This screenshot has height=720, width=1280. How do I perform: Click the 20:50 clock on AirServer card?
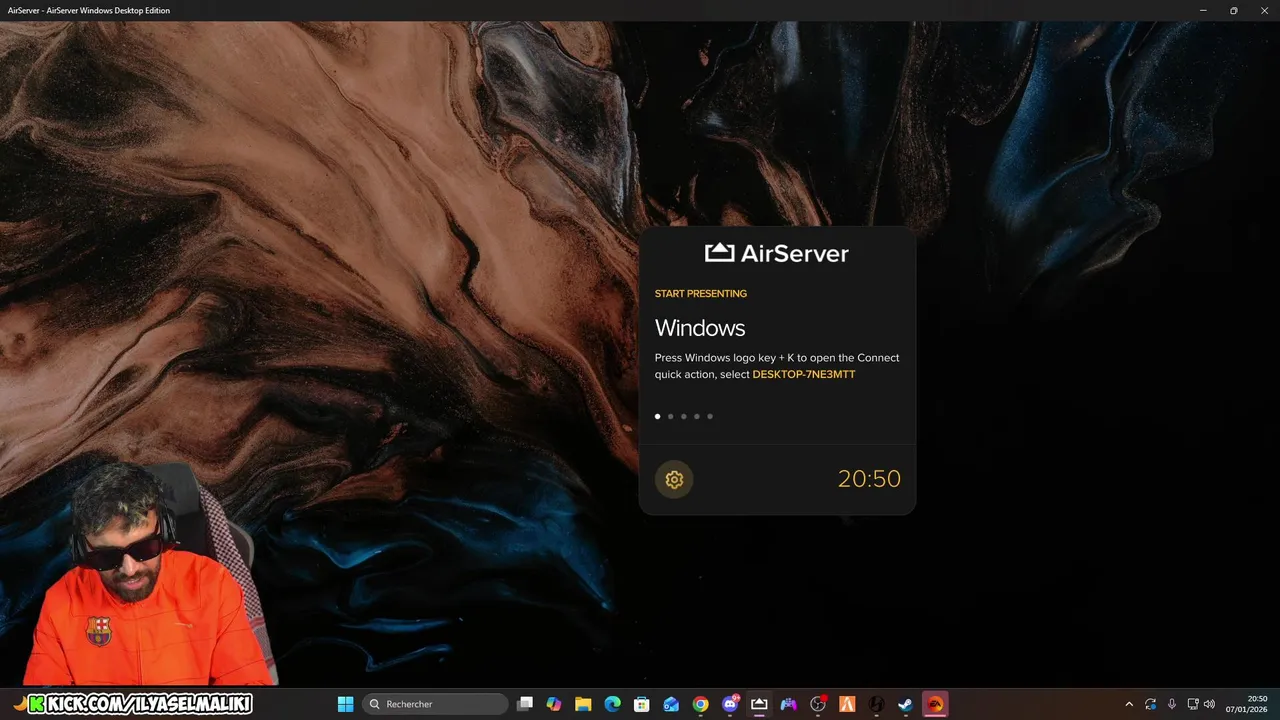coord(869,479)
